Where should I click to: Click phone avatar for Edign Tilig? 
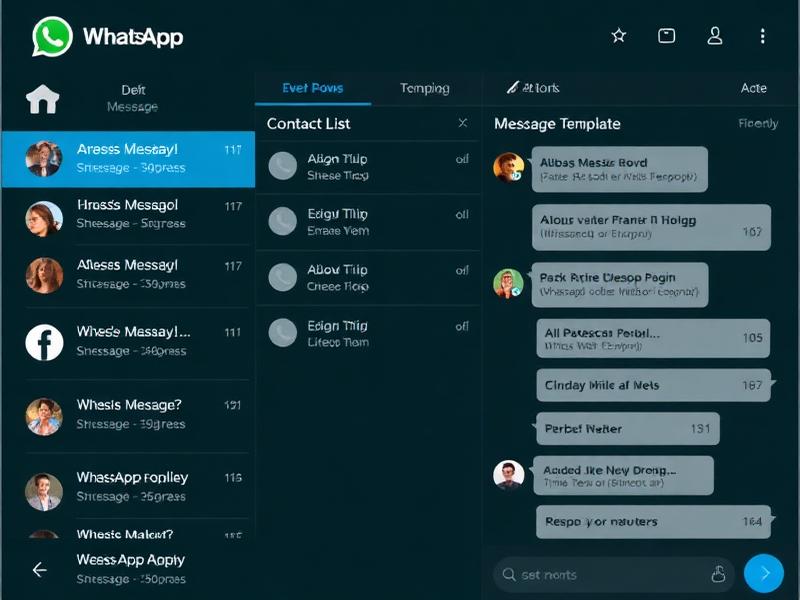pyautogui.click(x=283, y=333)
